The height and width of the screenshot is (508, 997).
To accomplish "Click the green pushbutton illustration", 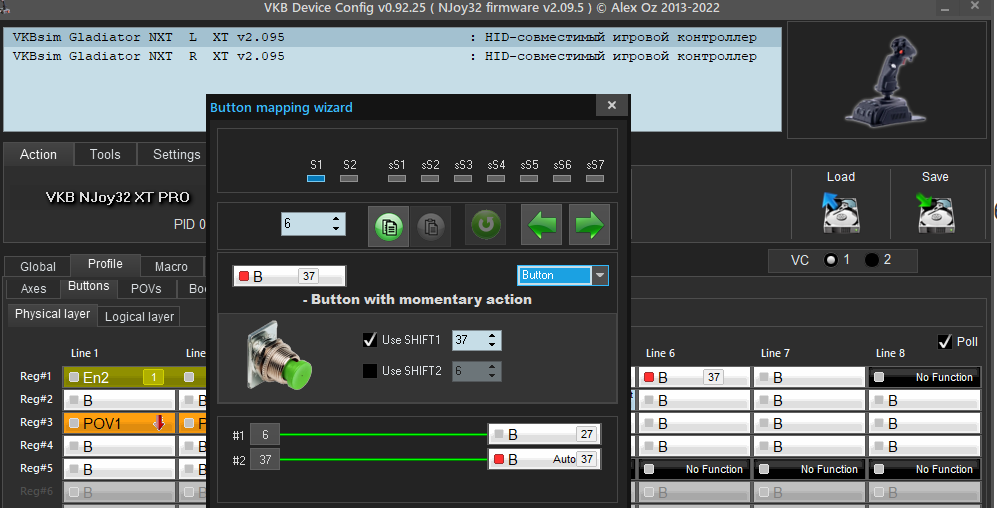I will click(279, 355).
